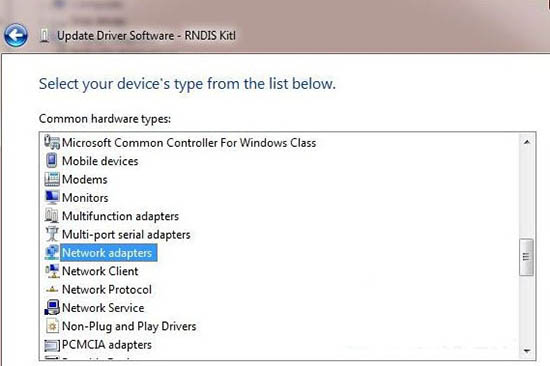The image size is (550, 366).
Task: Click the scrollbar down arrow
Action: tap(526, 350)
